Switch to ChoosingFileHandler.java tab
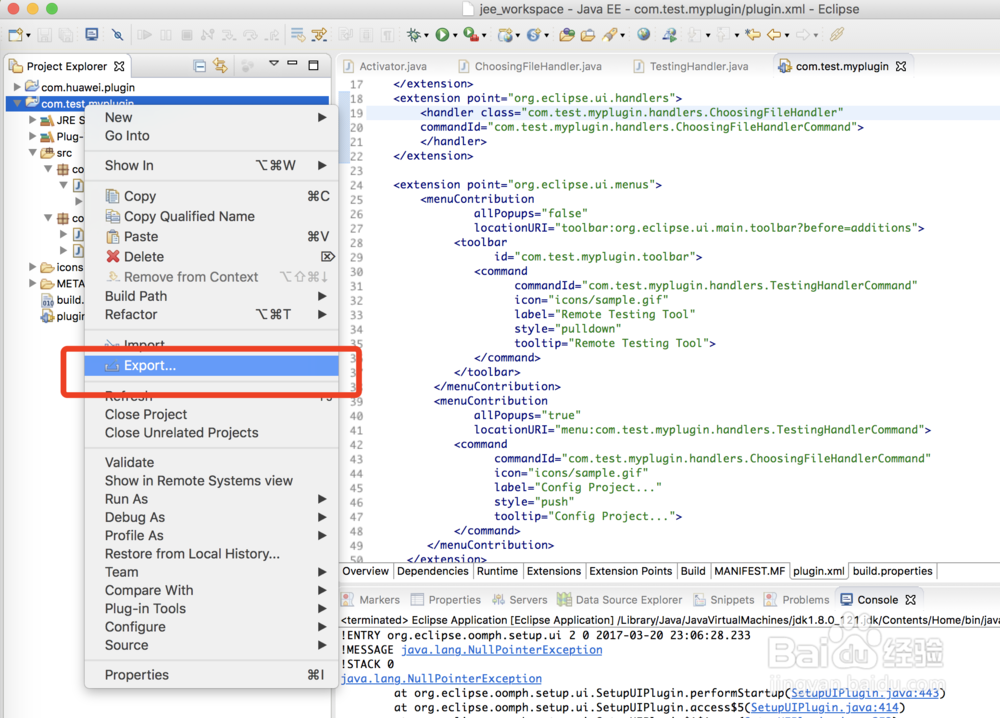The width and height of the screenshot is (1000, 718). point(531,66)
